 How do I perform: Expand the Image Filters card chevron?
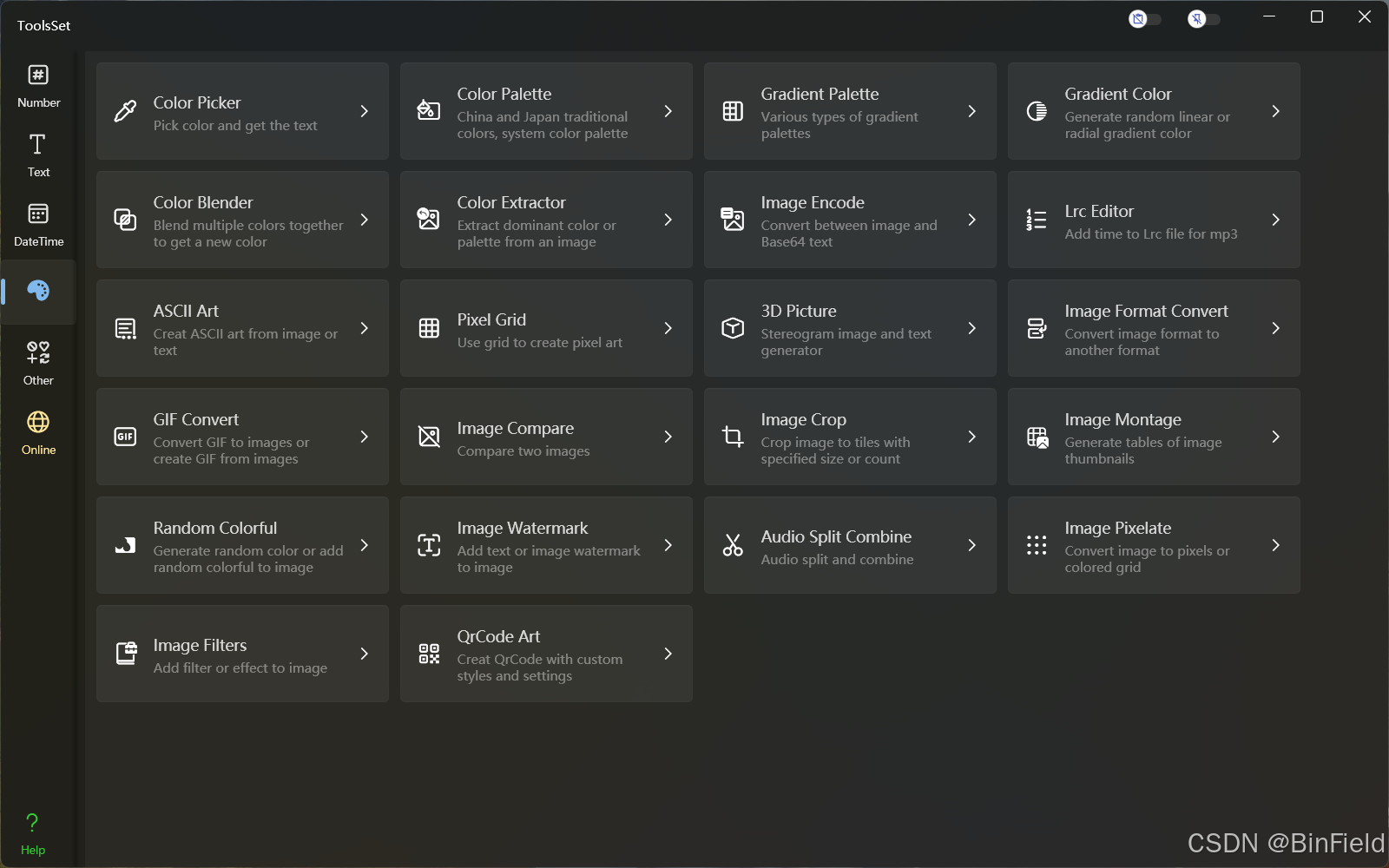365,654
